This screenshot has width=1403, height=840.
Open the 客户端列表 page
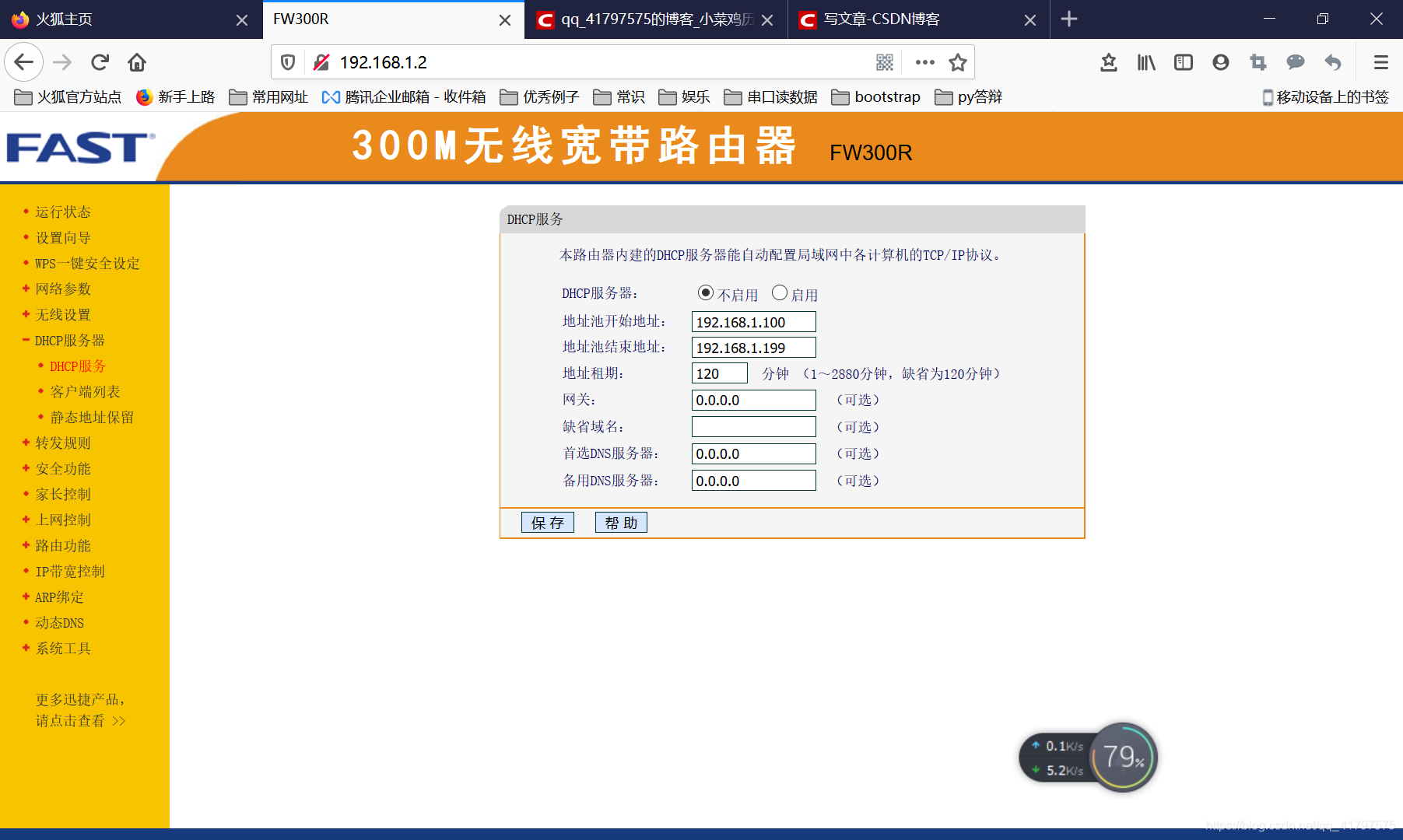(85, 392)
